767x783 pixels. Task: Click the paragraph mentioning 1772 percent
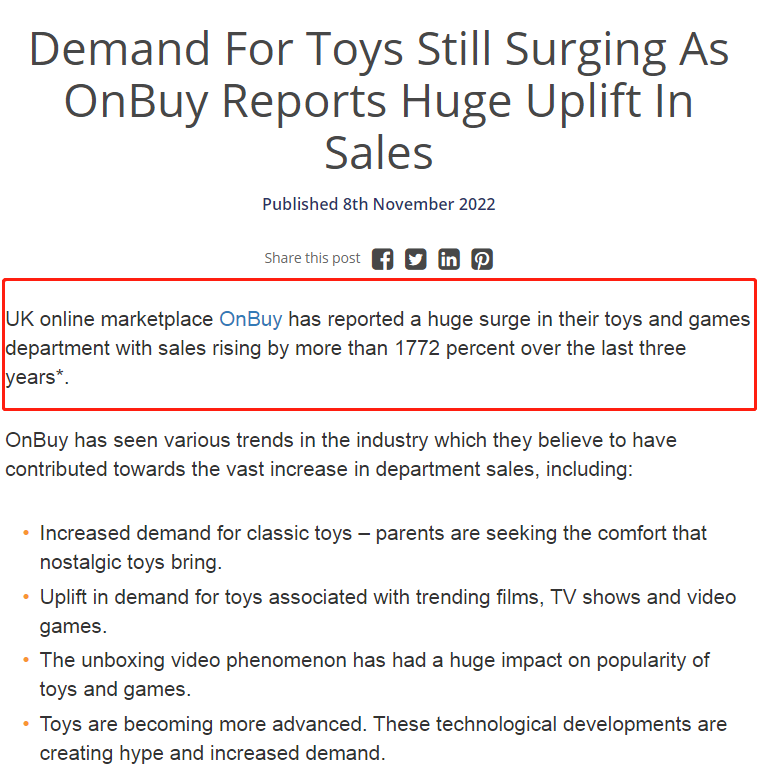(x=378, y=348)
